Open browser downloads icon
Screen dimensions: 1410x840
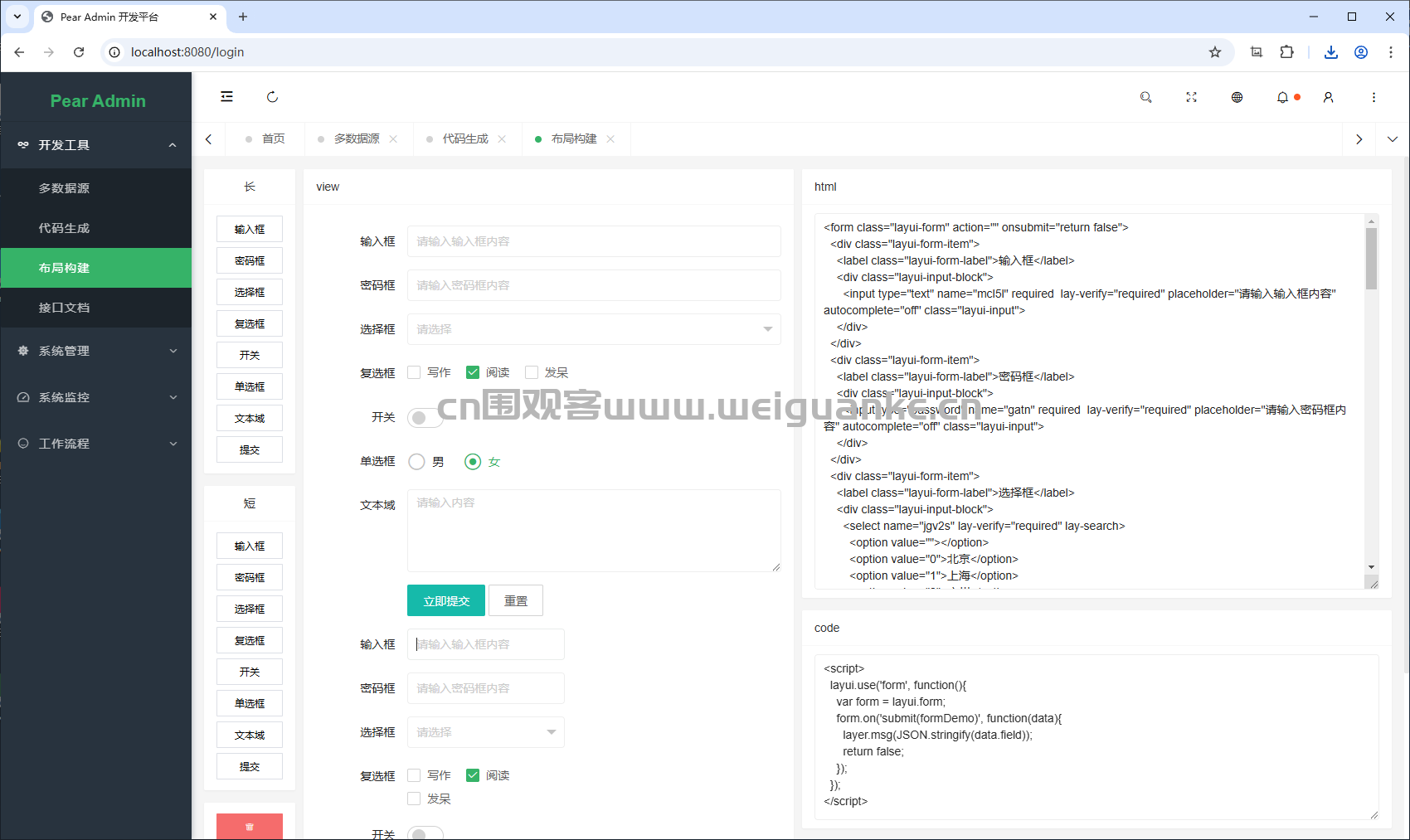[1331, 52]
